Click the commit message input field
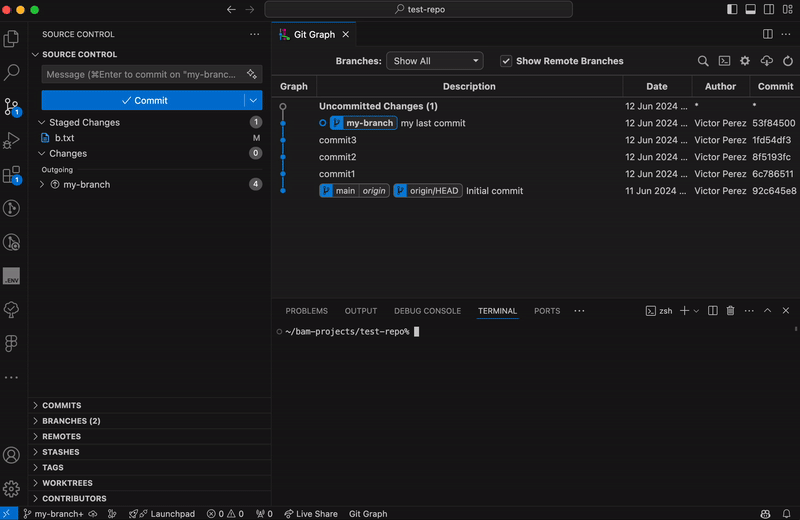This screenshot has height=520, width=800. tap(138, 74)
